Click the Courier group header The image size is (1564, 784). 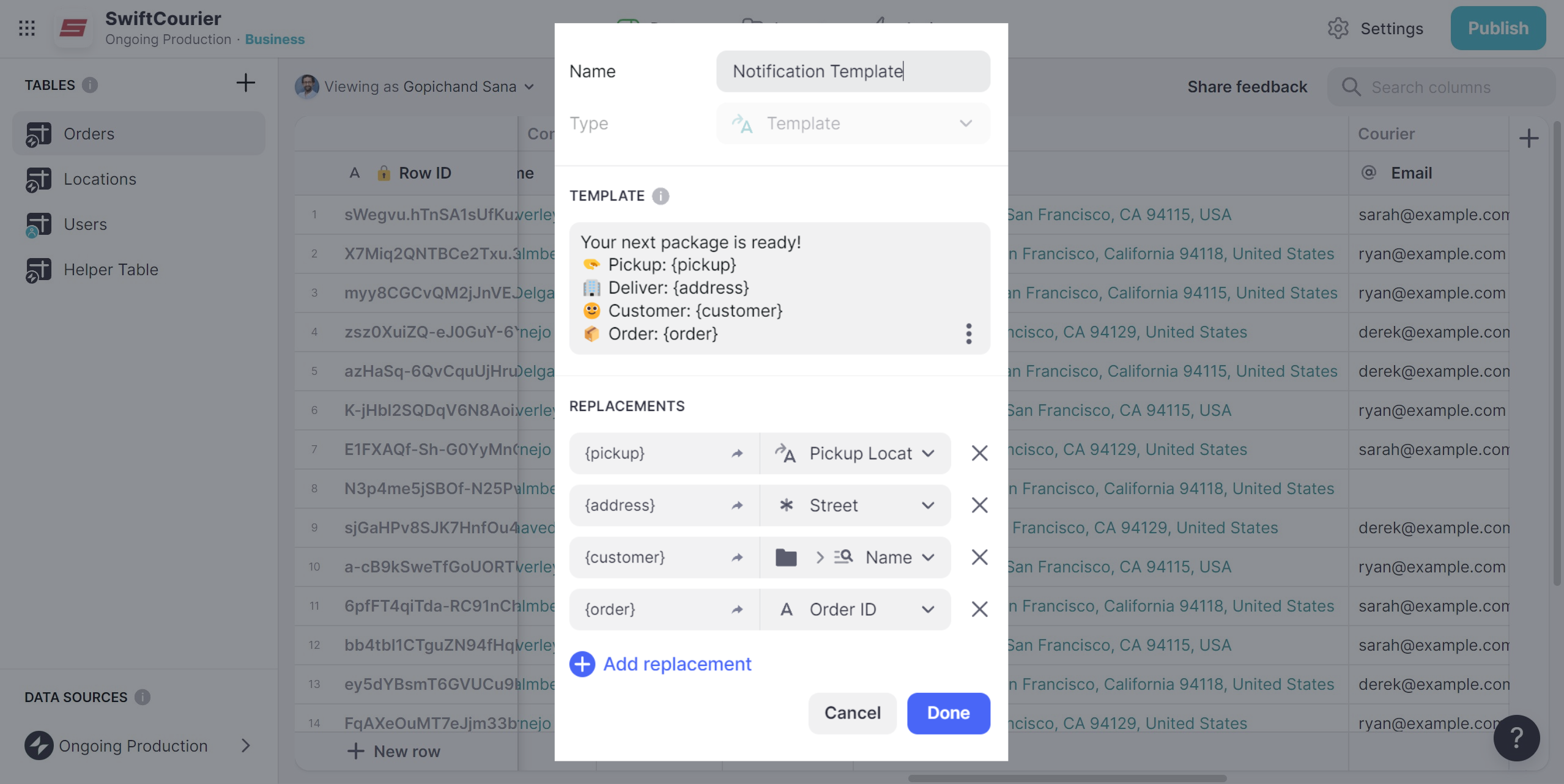coord(1386,134)
